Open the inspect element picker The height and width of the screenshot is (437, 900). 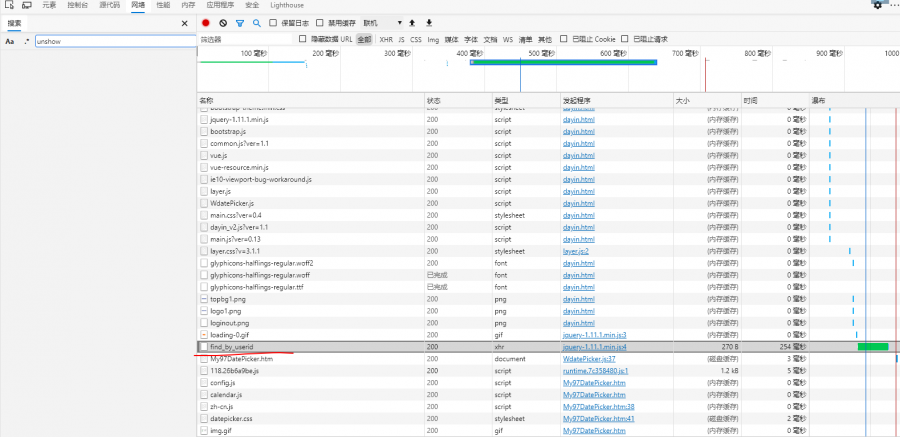[7, 5]
